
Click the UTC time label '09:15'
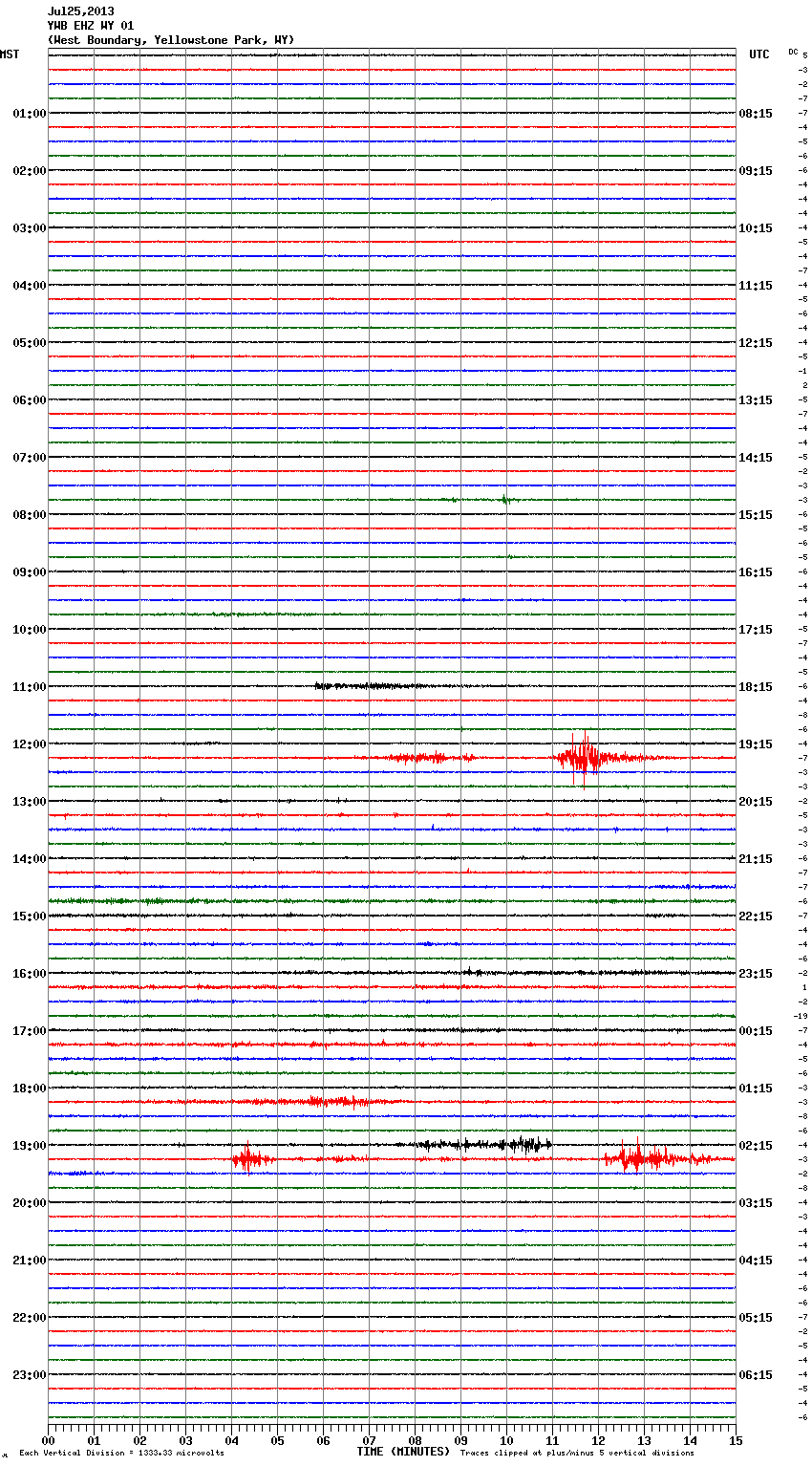click(x=756, y=171)
